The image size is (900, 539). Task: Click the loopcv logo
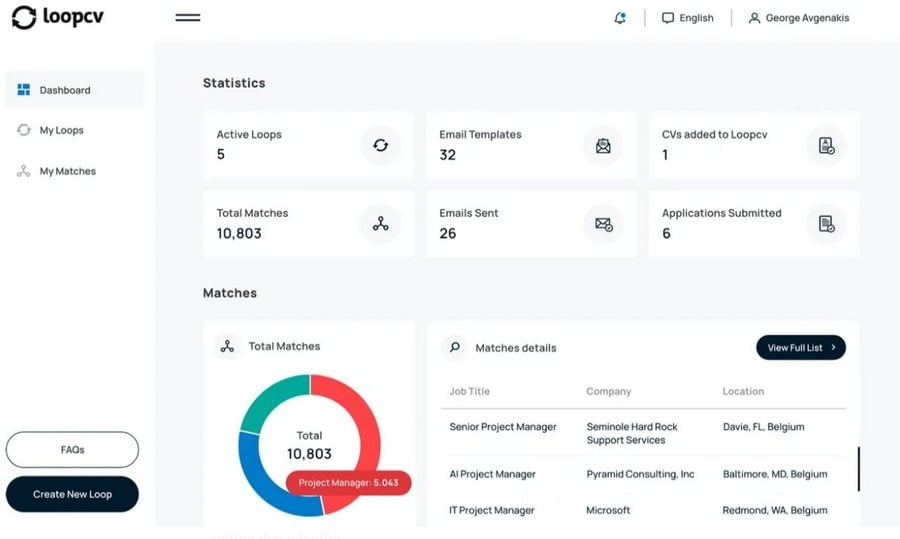[x=57, y=17]
